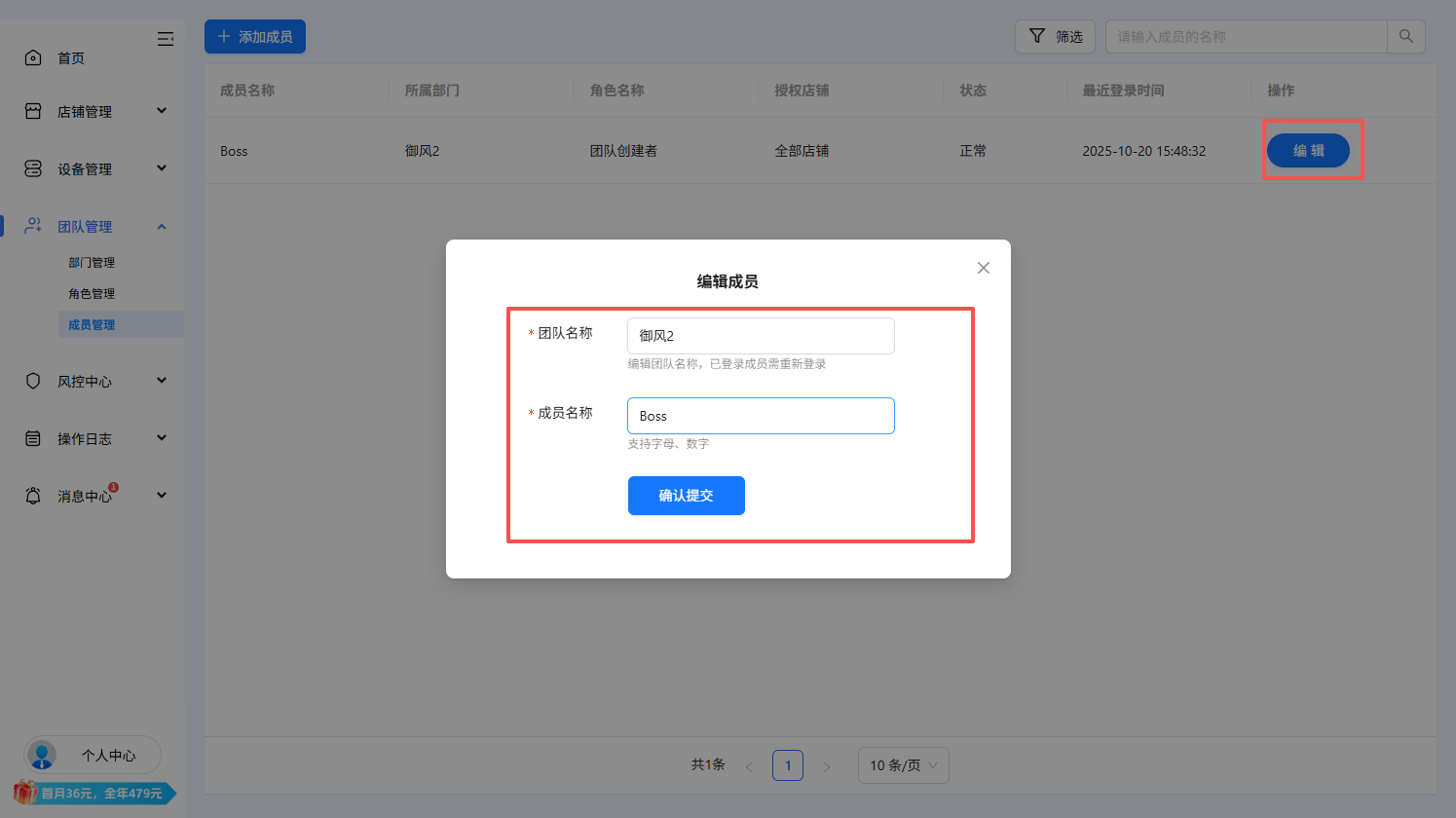Open the 10 条/页 page size dropdown
The width and height of the screenshot is (1456, 818).
(903, 765)
